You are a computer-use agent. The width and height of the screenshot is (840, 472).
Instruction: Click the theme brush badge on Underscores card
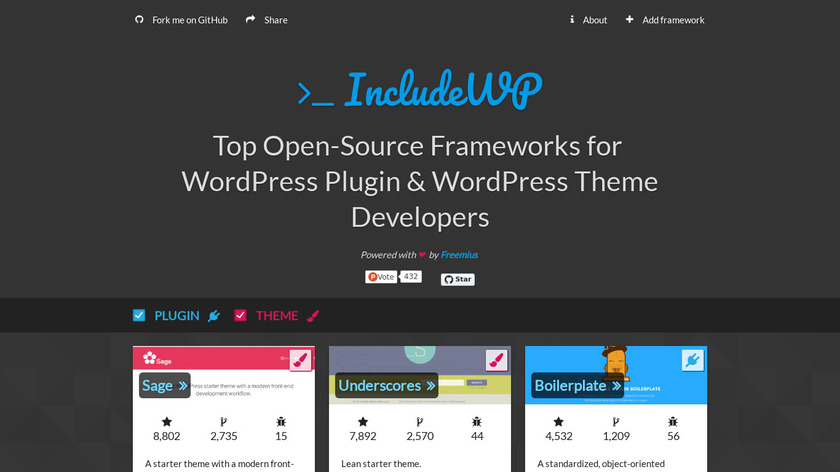[x=497, y=360]
